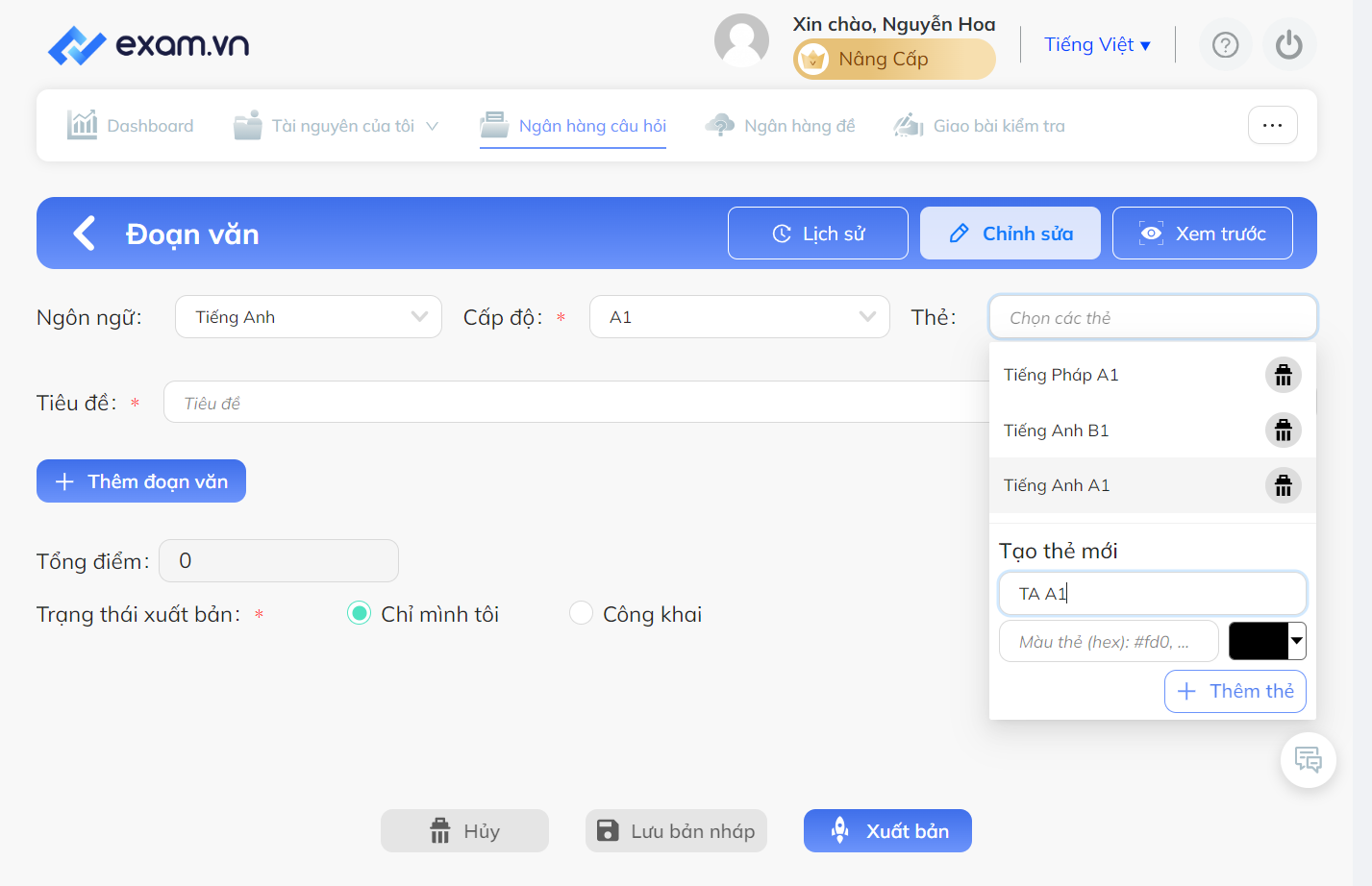The image size is (1372, 886).
Task: Click the new tag name field containing TA A1
Action: tap(1152, 593)
